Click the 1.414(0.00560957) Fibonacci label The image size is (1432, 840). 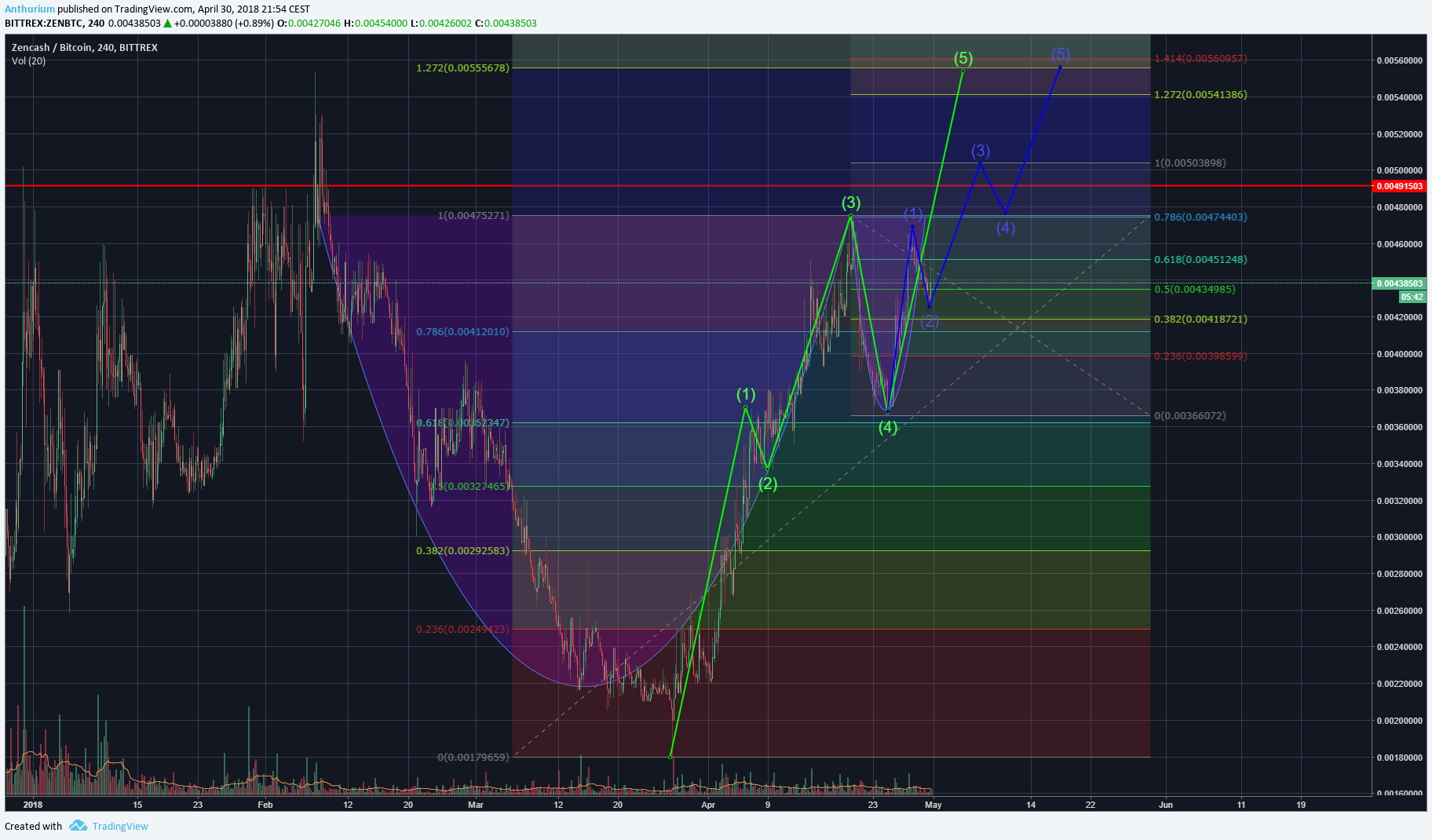coord(1200,59)
